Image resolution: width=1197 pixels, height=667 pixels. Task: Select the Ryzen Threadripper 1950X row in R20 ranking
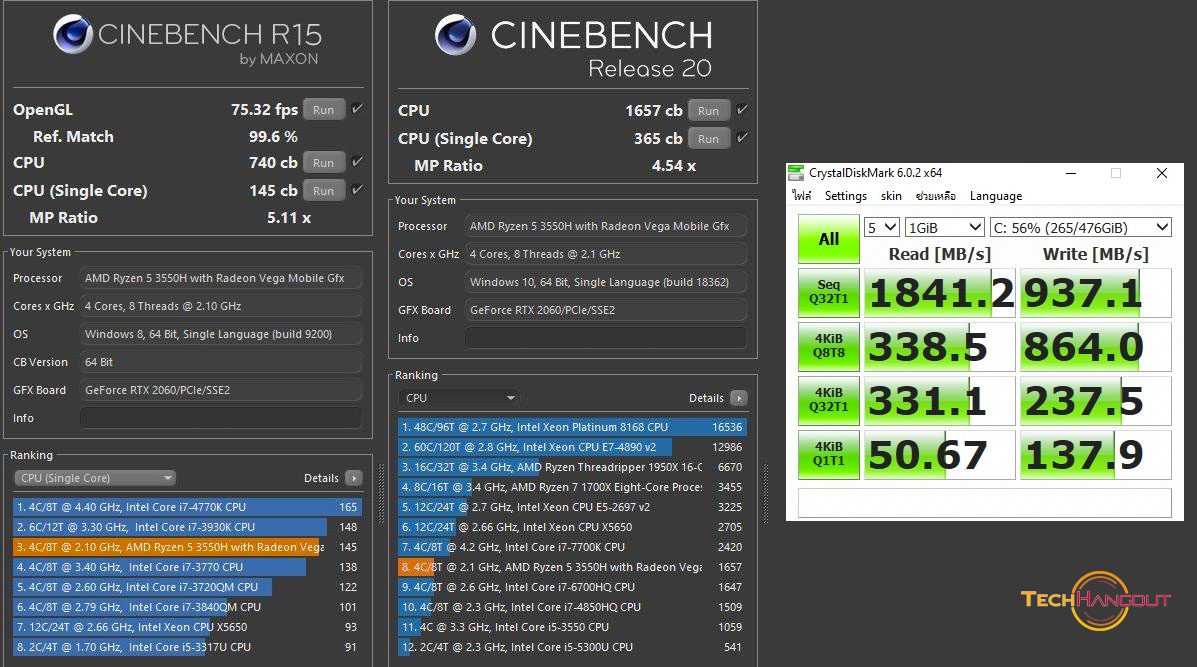(572, 467)
